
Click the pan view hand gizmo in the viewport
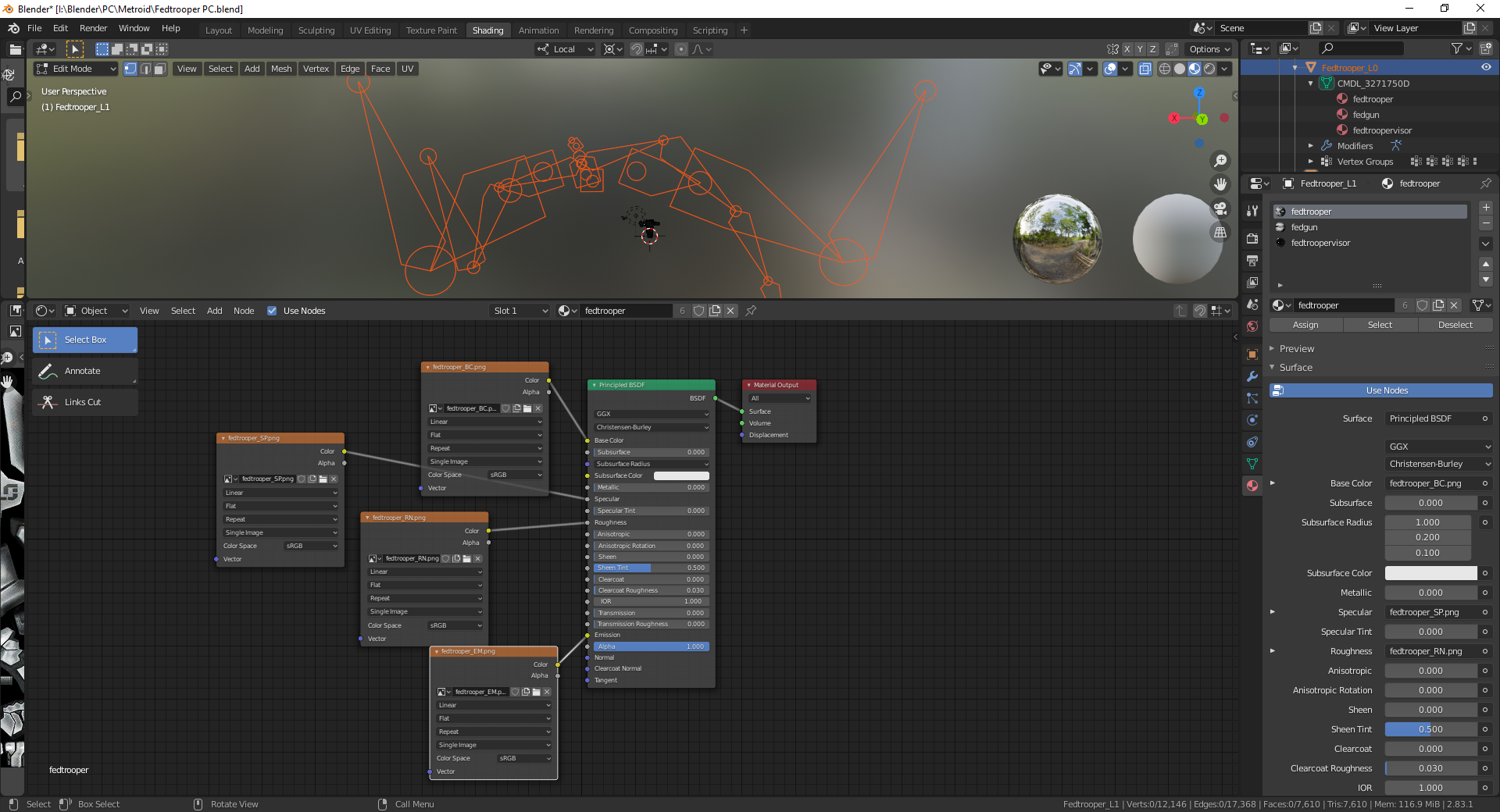tap(1220, 185)
